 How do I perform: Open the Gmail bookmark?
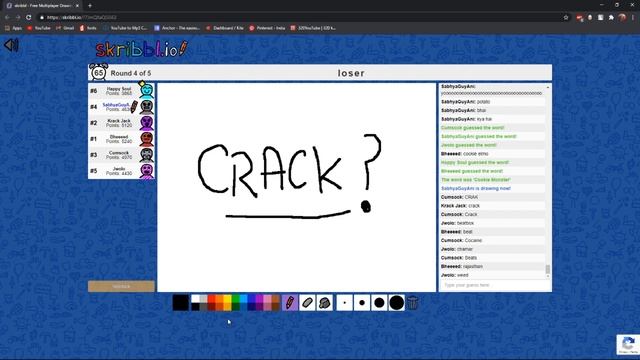click(65, 28)
